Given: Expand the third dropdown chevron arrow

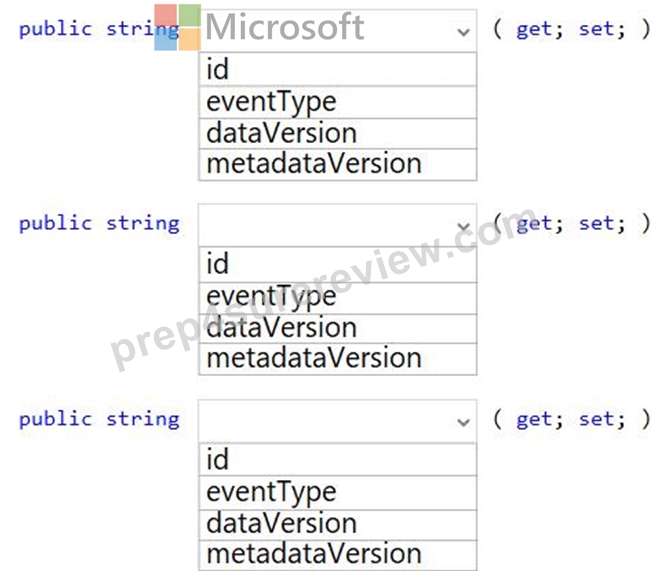Looking at the screenshot, I should click(463, 422).
